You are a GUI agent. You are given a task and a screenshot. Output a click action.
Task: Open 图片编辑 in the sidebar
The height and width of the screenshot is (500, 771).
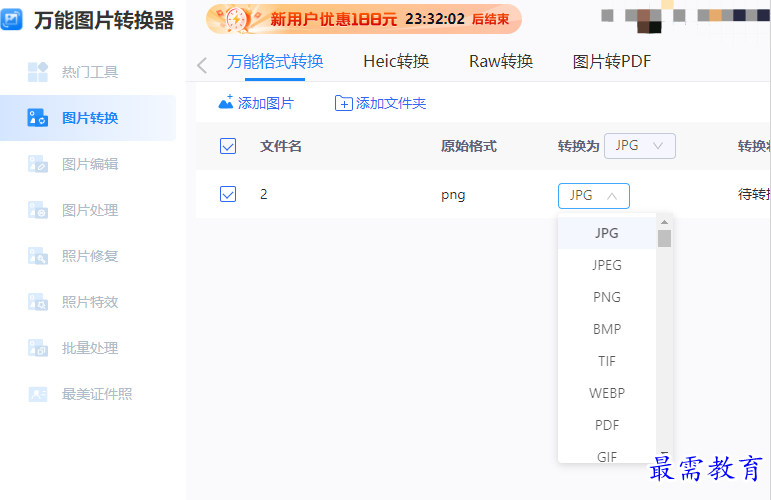point(88,164)
